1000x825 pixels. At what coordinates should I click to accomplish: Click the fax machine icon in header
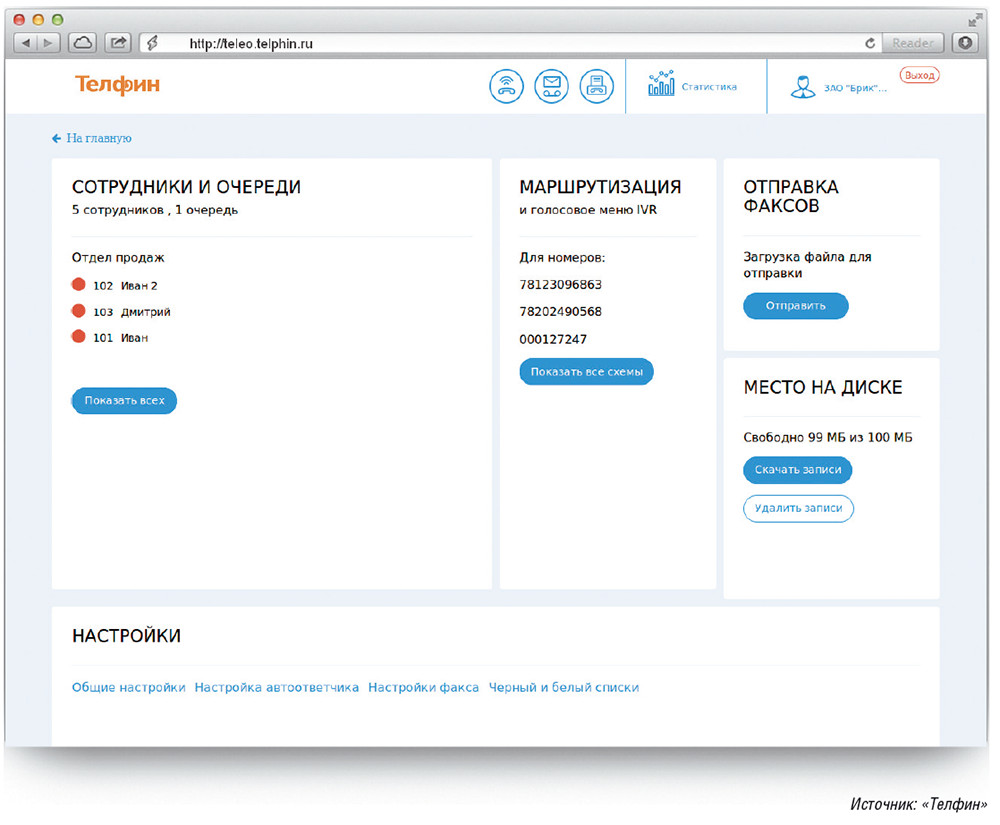(596, 86)
